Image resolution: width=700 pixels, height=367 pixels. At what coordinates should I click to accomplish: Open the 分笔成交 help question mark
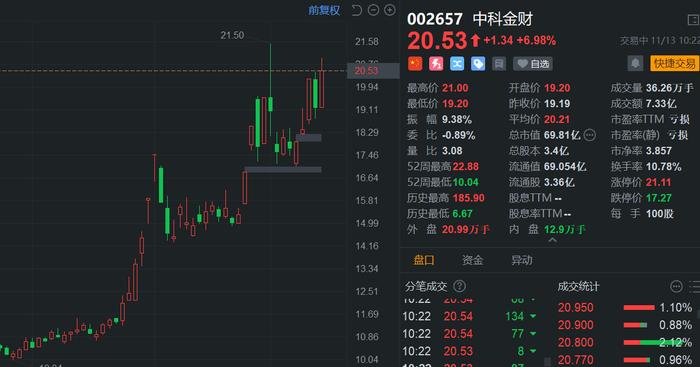click(459, 286)
